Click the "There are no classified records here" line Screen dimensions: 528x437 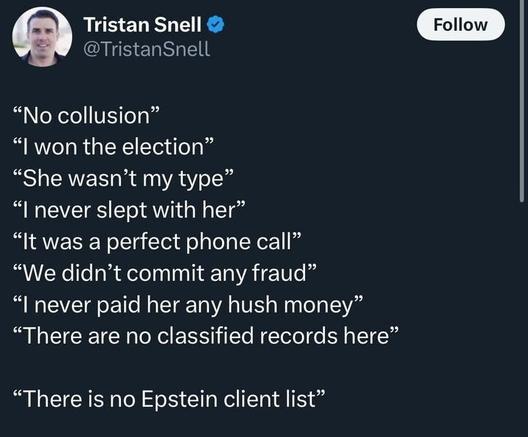coord(206,336)
